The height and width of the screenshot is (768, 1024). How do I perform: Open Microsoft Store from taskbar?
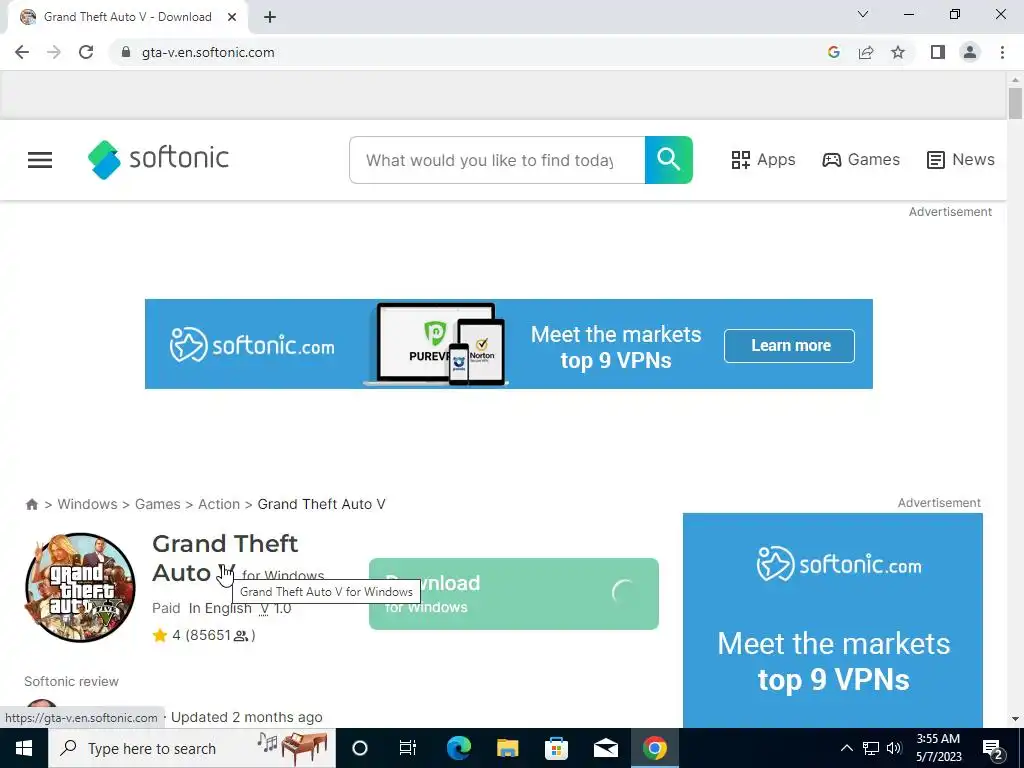click(556, 748)
